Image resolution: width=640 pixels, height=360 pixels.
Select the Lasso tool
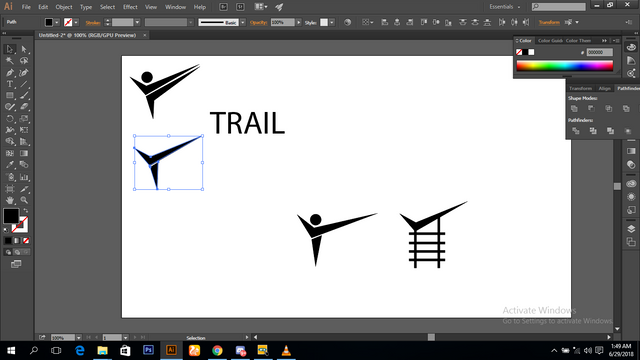point(24,61)
